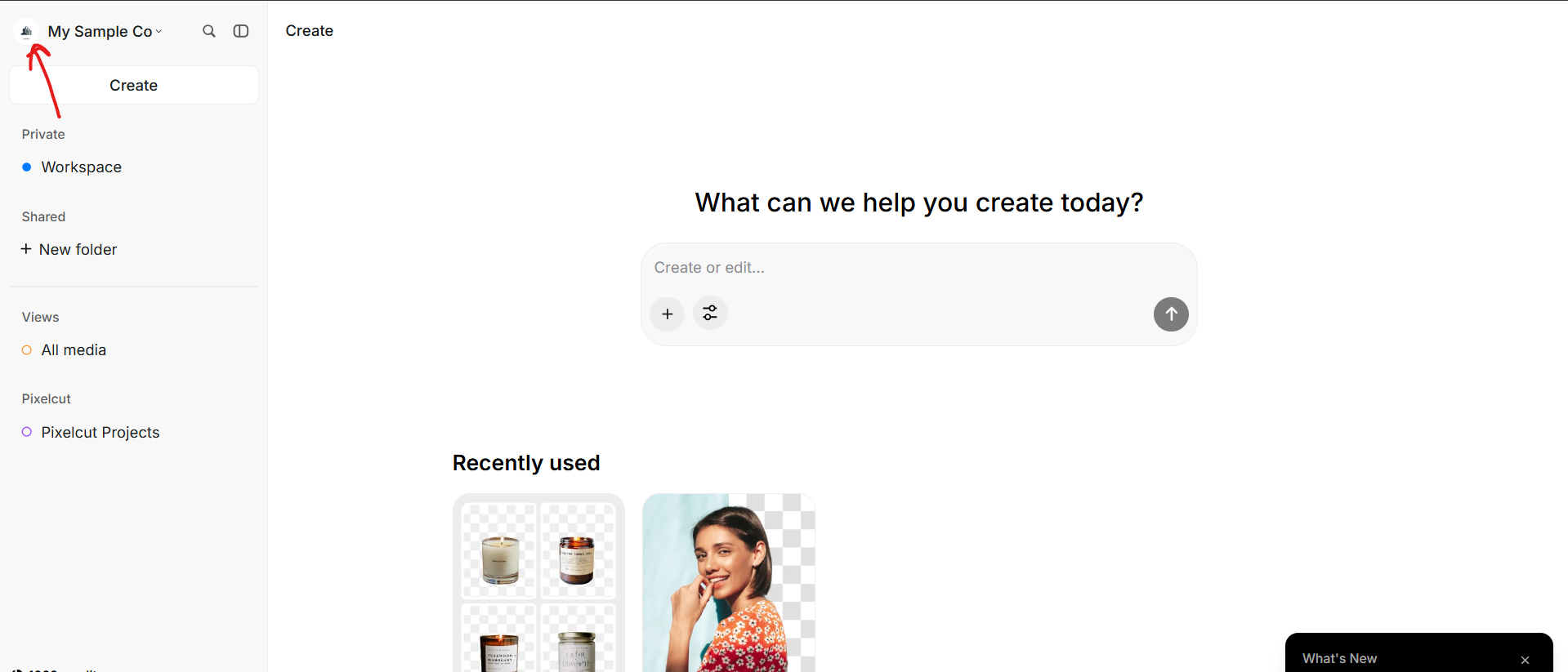This screenshot has height=672, width=1568.
Task: Click the blue dot beside Workspace
Action: 27,167
